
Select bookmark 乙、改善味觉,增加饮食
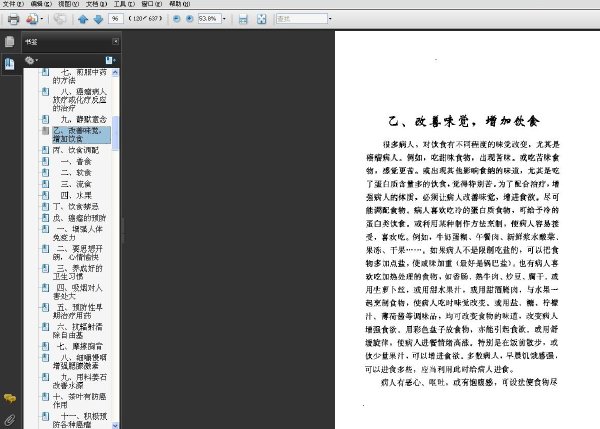click(81, 135)
